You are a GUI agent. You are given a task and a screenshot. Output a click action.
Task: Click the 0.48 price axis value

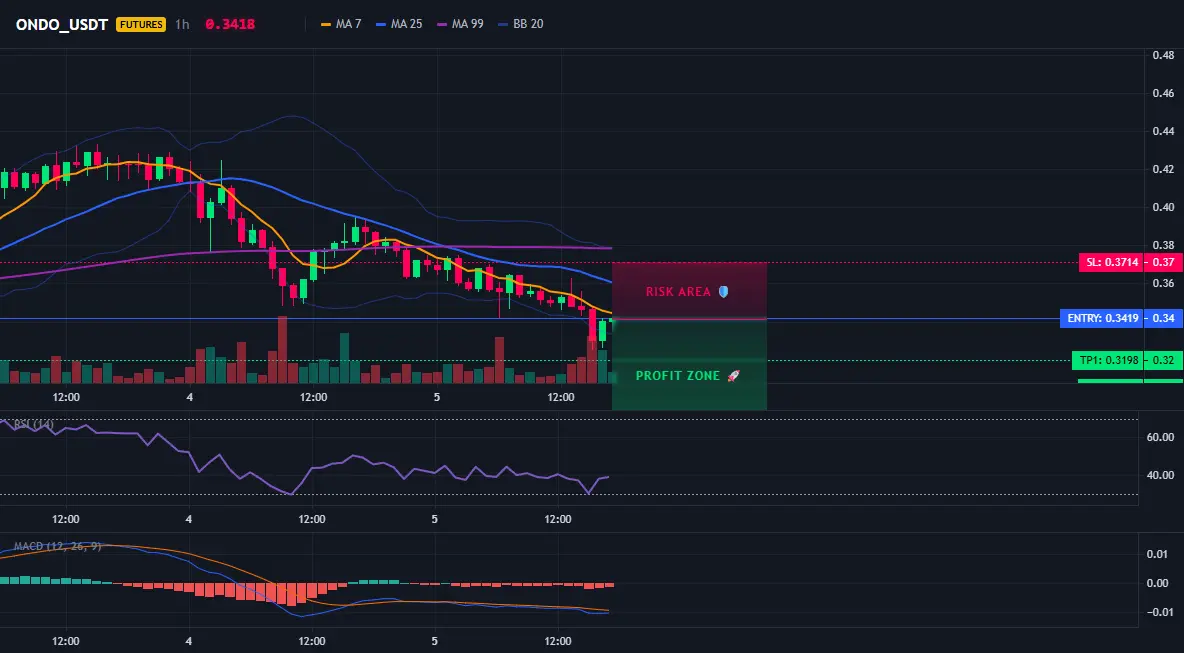[1163, 55]
